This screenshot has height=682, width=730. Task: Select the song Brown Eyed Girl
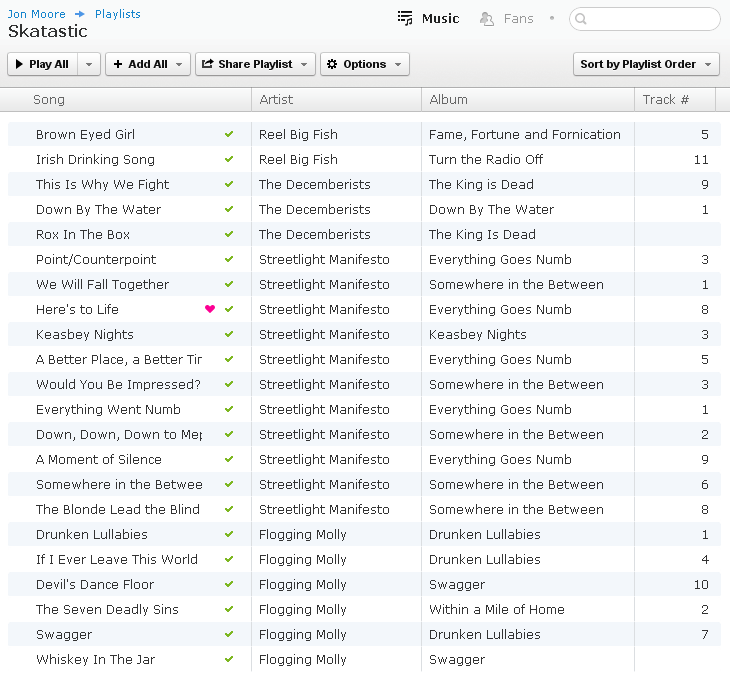(x=85, y=135)
